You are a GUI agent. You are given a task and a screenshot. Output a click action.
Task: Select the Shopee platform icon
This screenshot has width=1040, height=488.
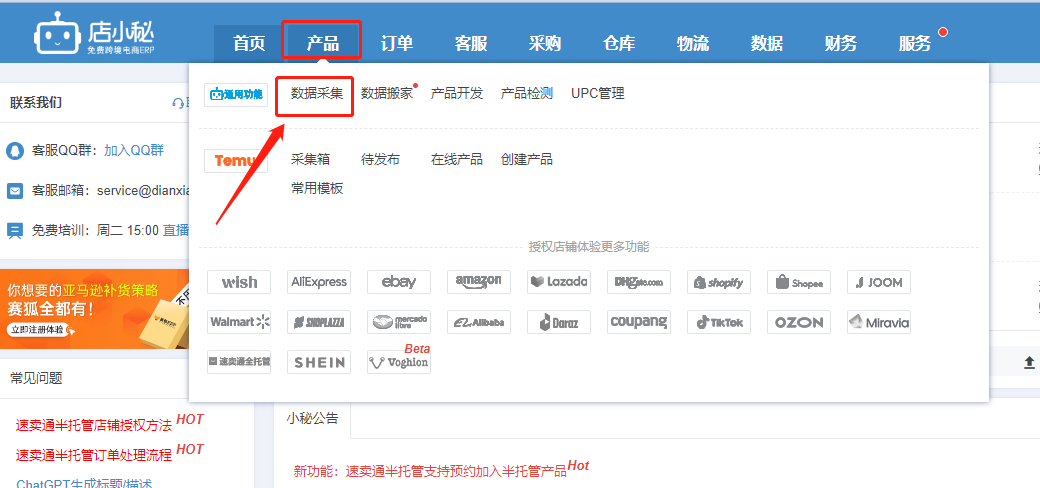[799, 282]
